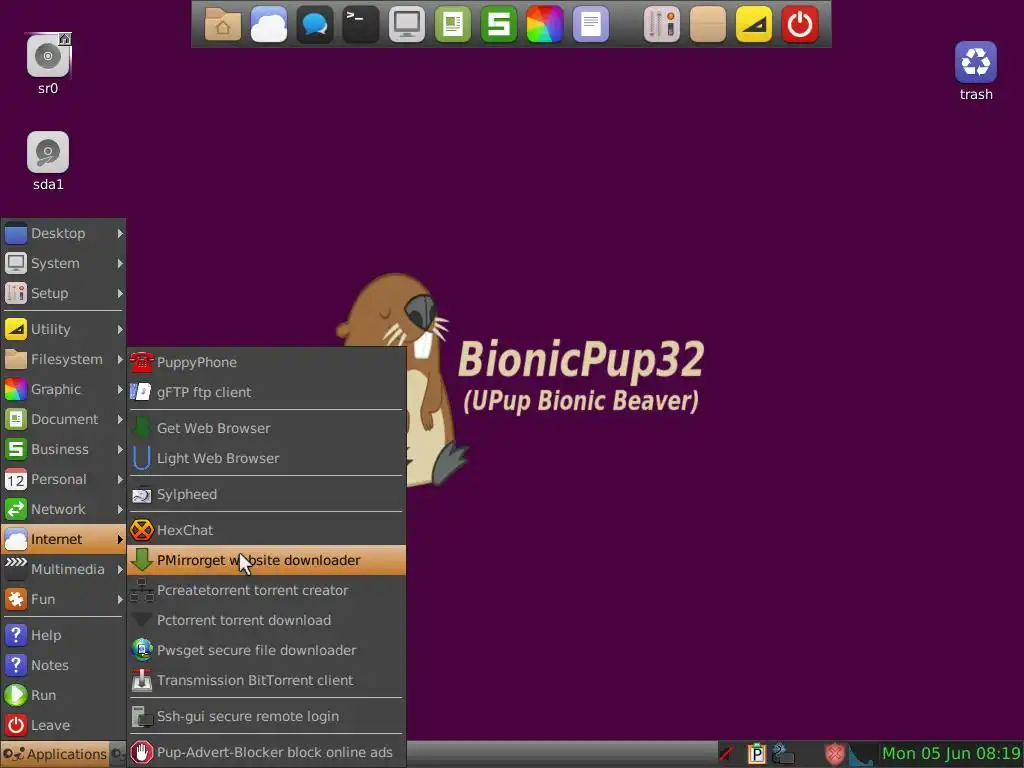Launch HexChat
Viewport: 1024px width, 768px height.
click(x=266, y=530)
